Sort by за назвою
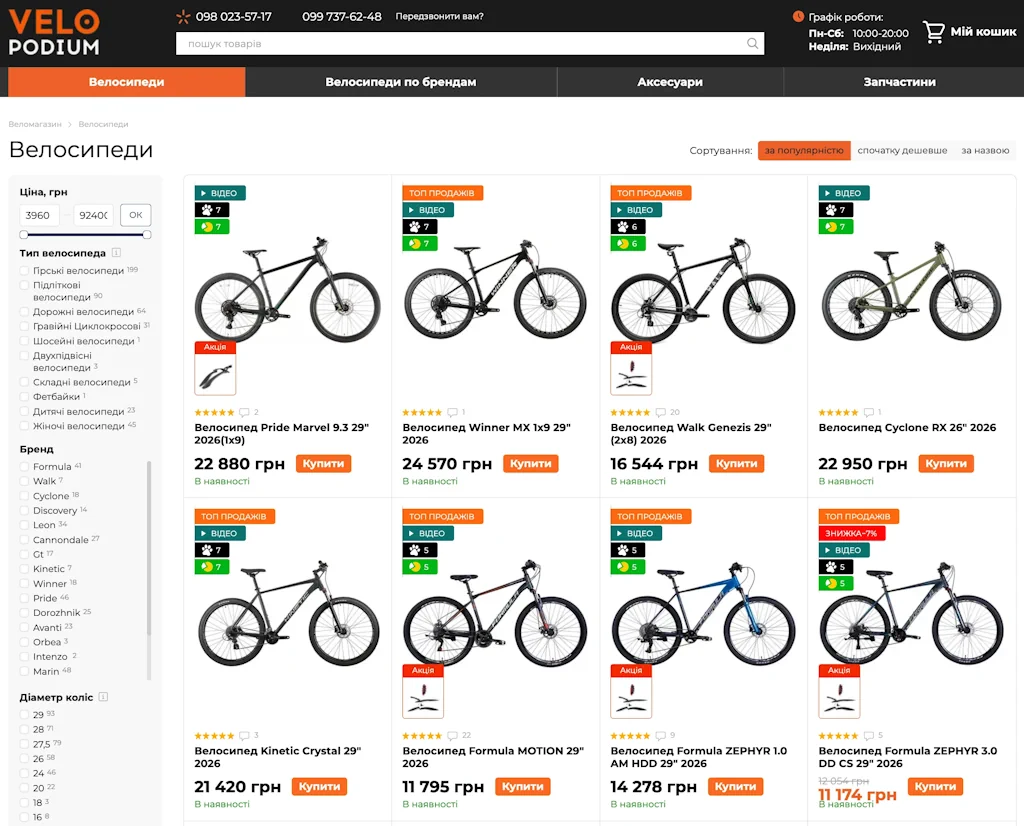The width and height of the screenshot is (1024, 826). pos(985,150)
